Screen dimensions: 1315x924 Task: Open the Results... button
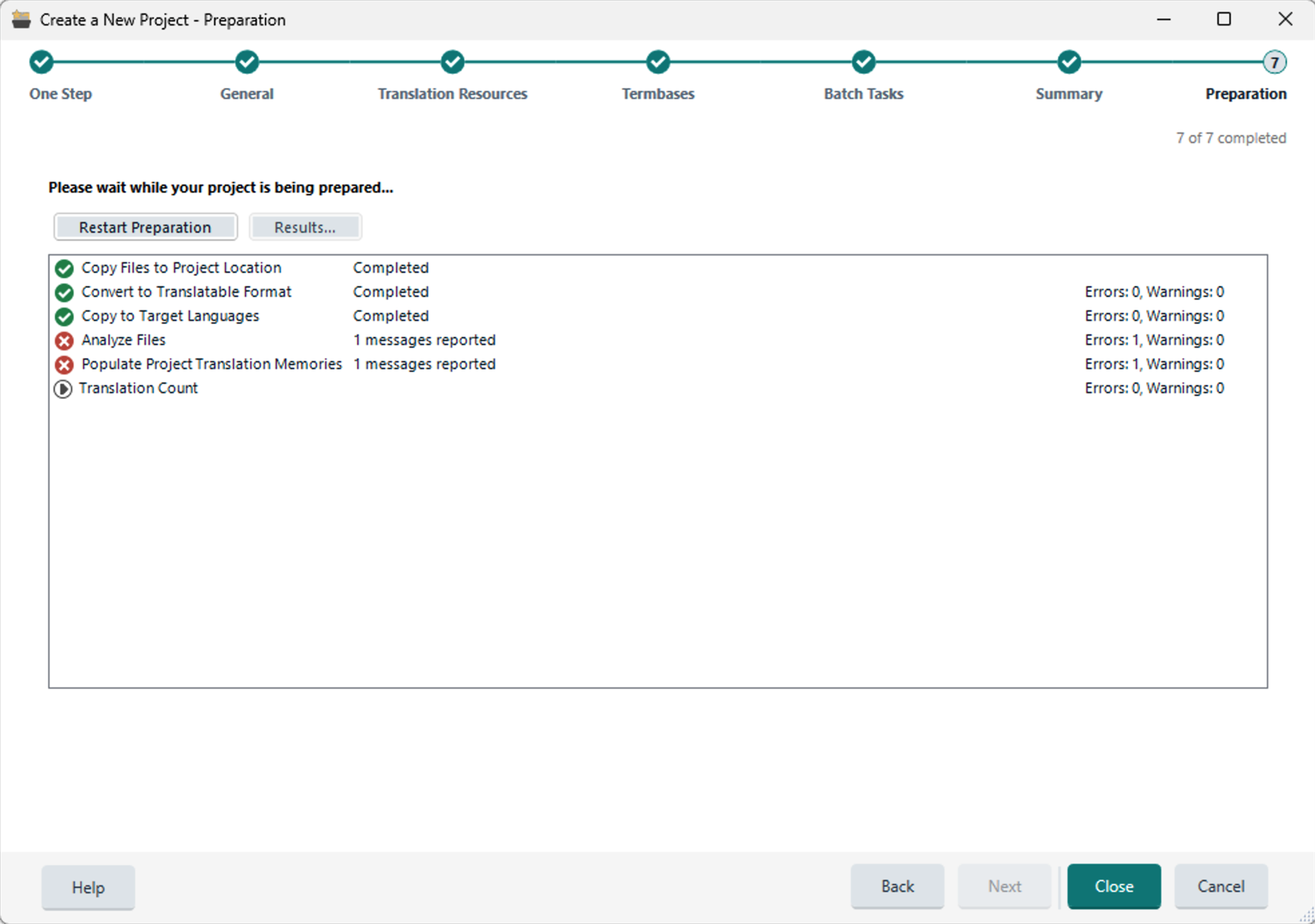coord(305,227)
